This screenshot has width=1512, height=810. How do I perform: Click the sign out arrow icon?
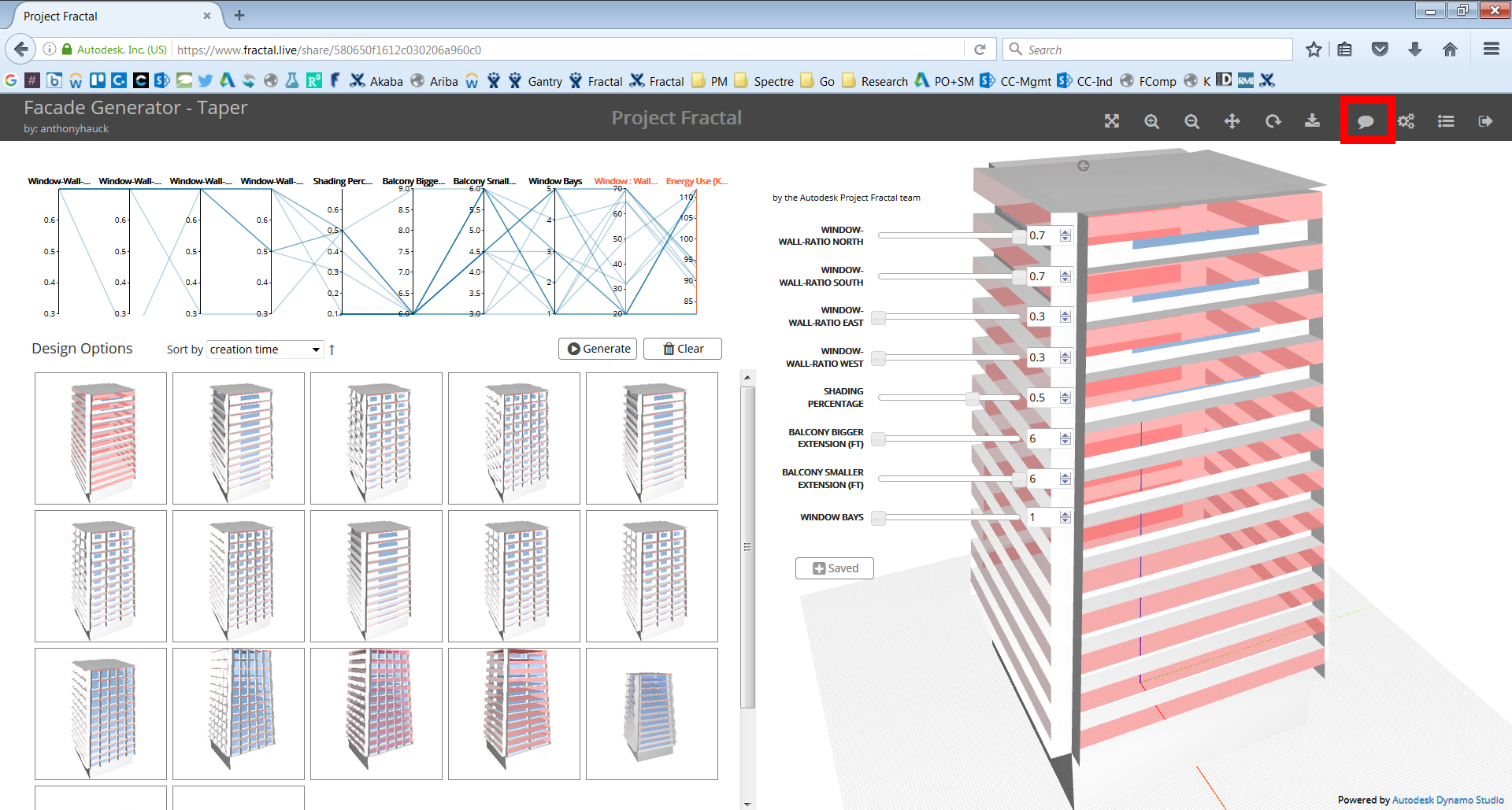click(1485, 121)
